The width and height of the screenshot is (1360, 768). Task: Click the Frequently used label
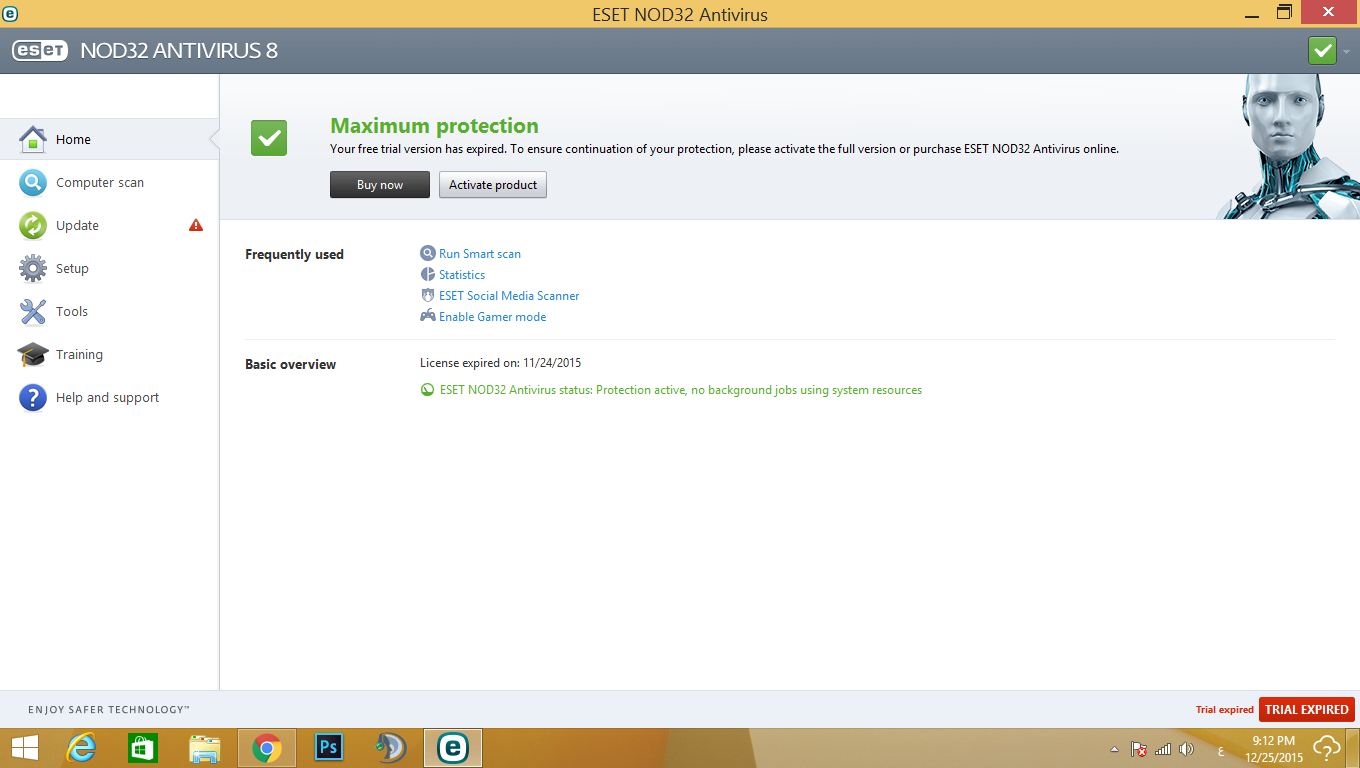[x=294, y=255]
